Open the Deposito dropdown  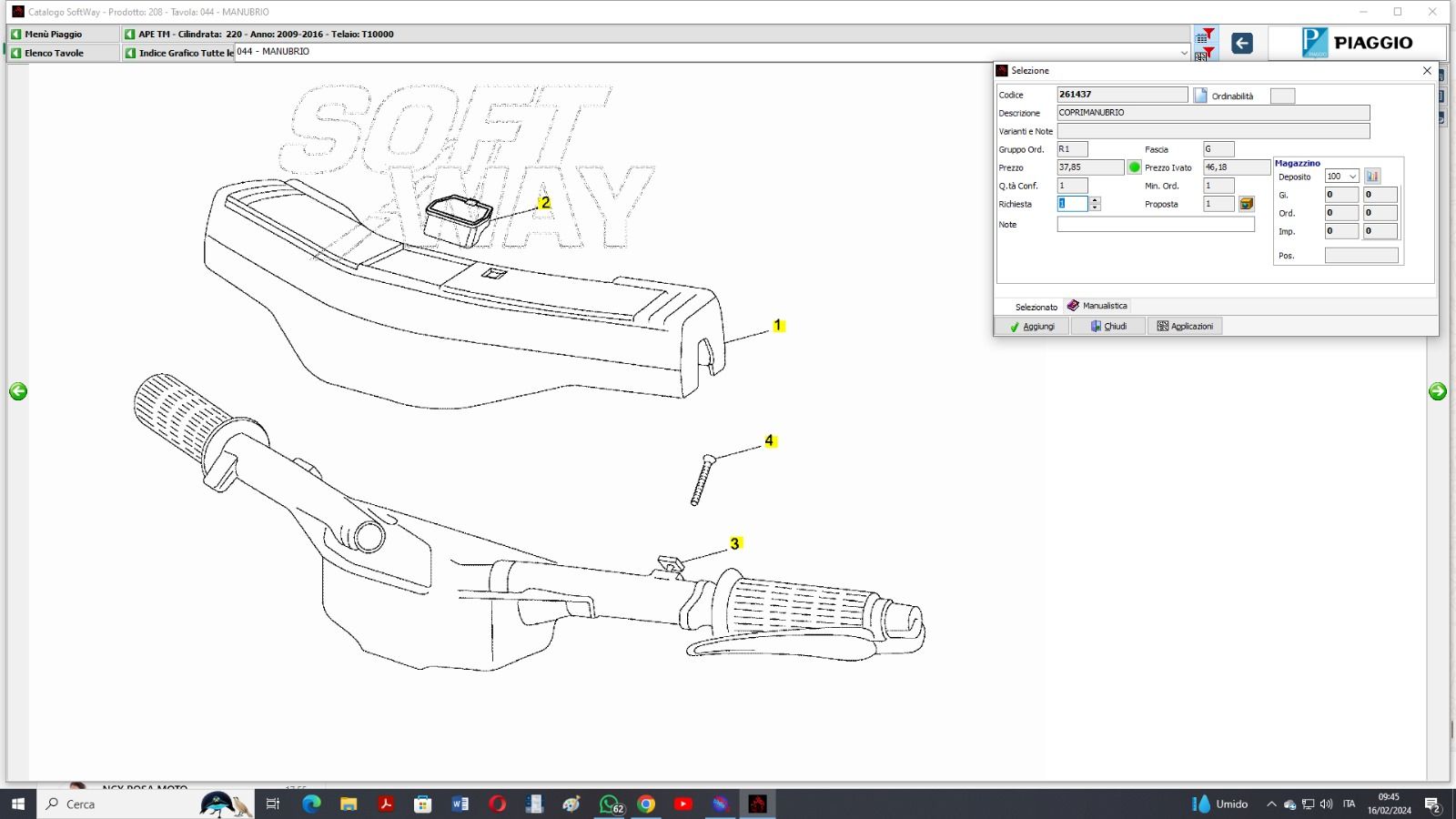coord(1352,177)
